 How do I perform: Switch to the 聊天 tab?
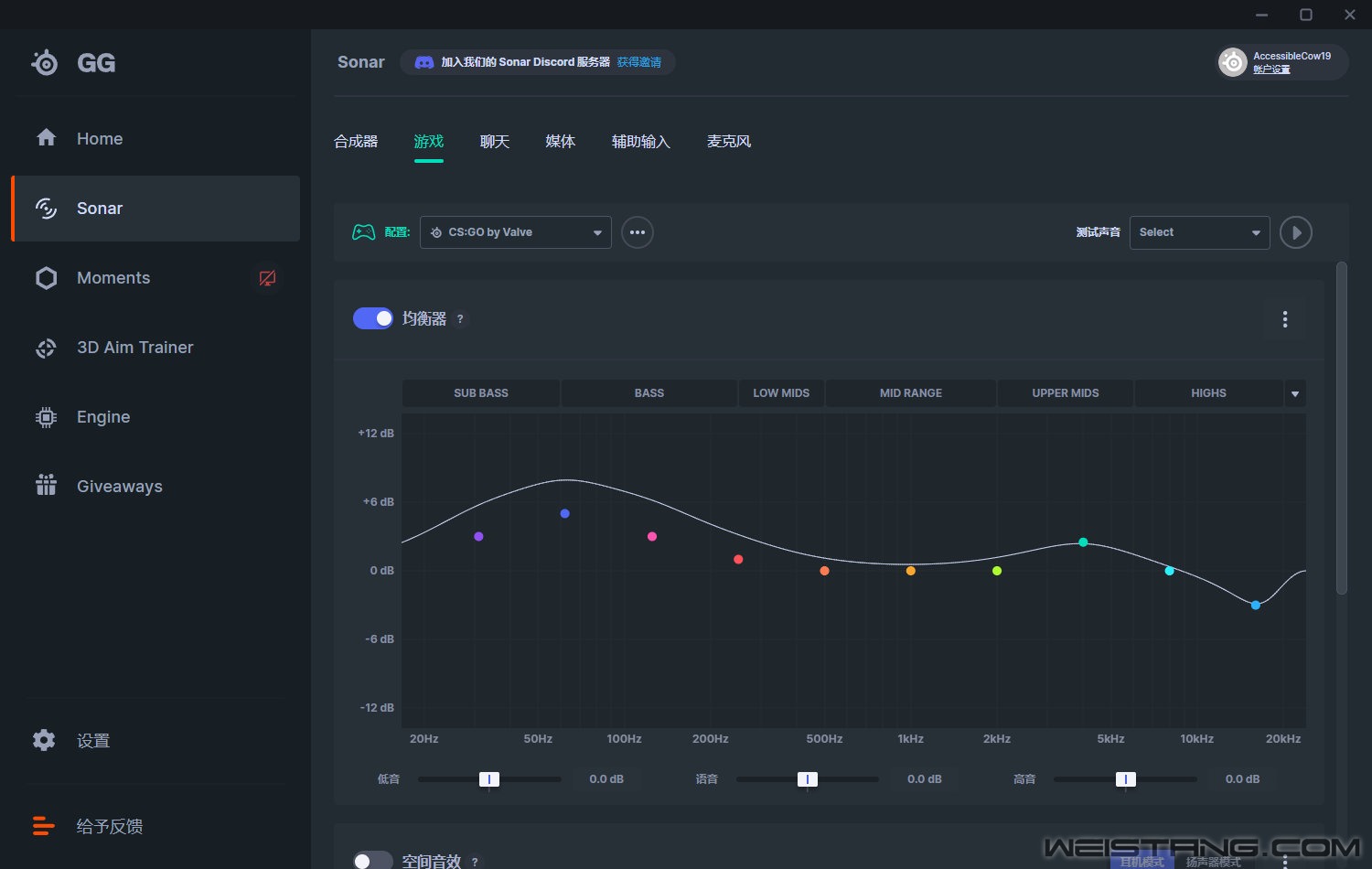coord(495,142)
